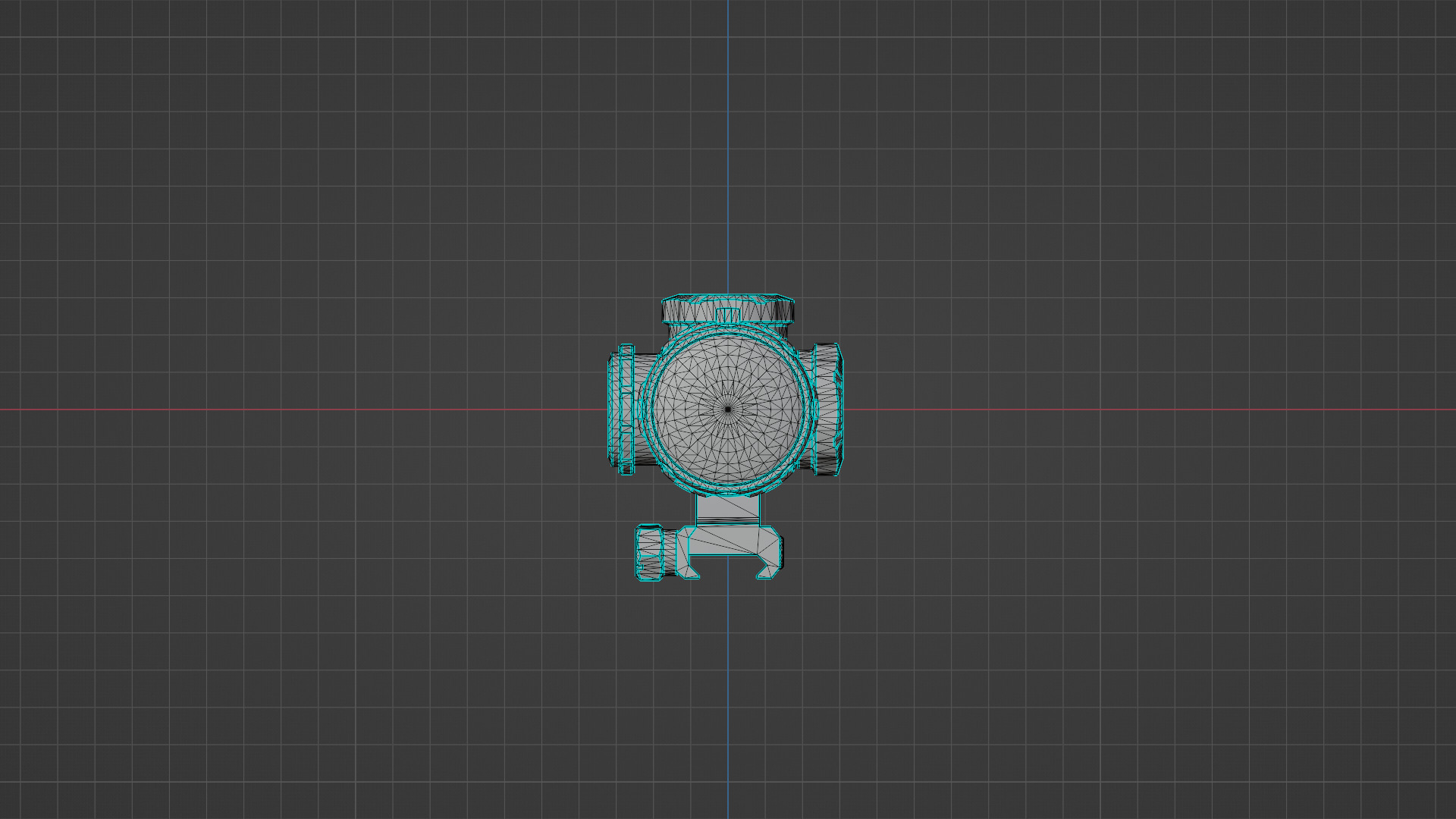Click the cyan outer ring around the lens top
Viewport: 1456px width, 819px height.
point(728,330)
